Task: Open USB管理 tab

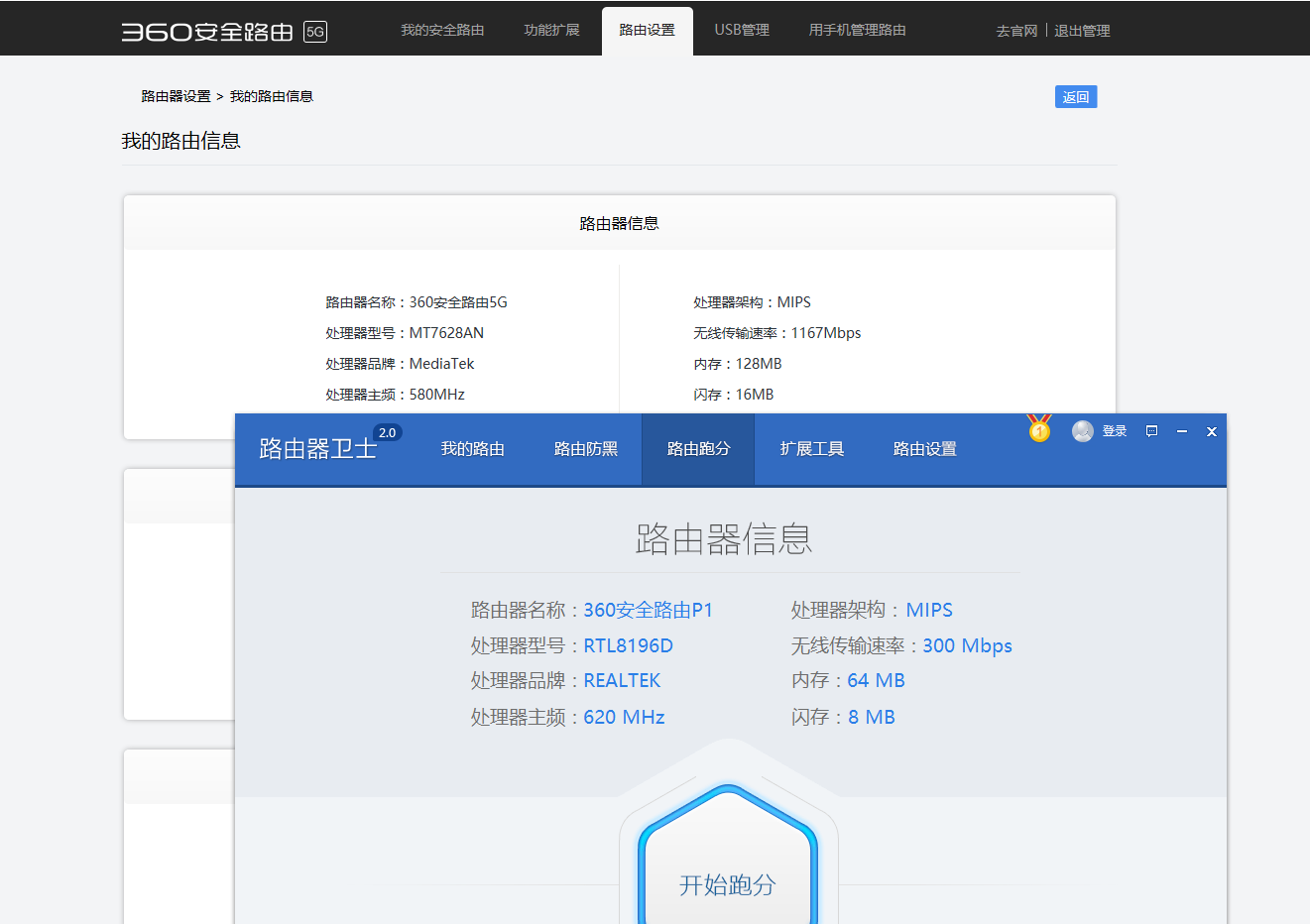Action: [742, 30]
